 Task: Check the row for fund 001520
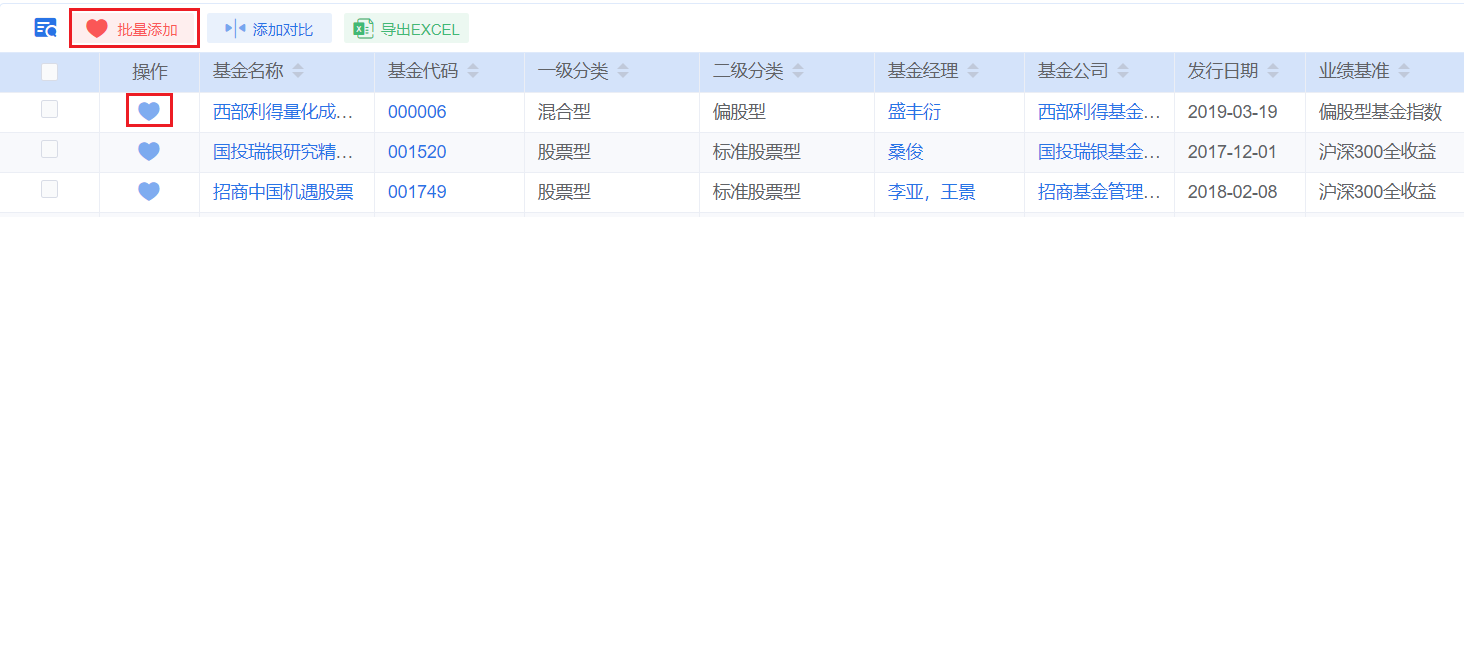coord(49,149)
